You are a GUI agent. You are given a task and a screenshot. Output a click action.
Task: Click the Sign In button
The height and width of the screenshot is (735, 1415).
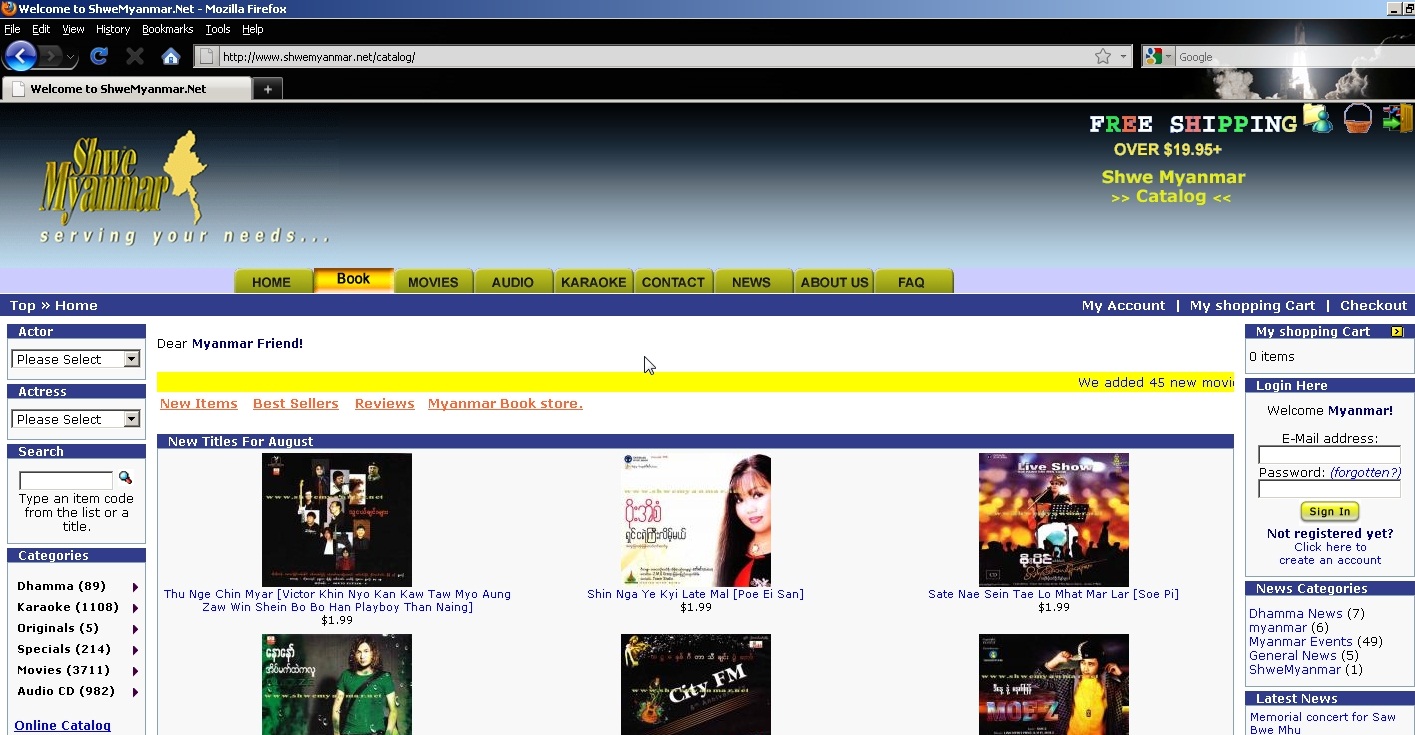coord(1330,511)
